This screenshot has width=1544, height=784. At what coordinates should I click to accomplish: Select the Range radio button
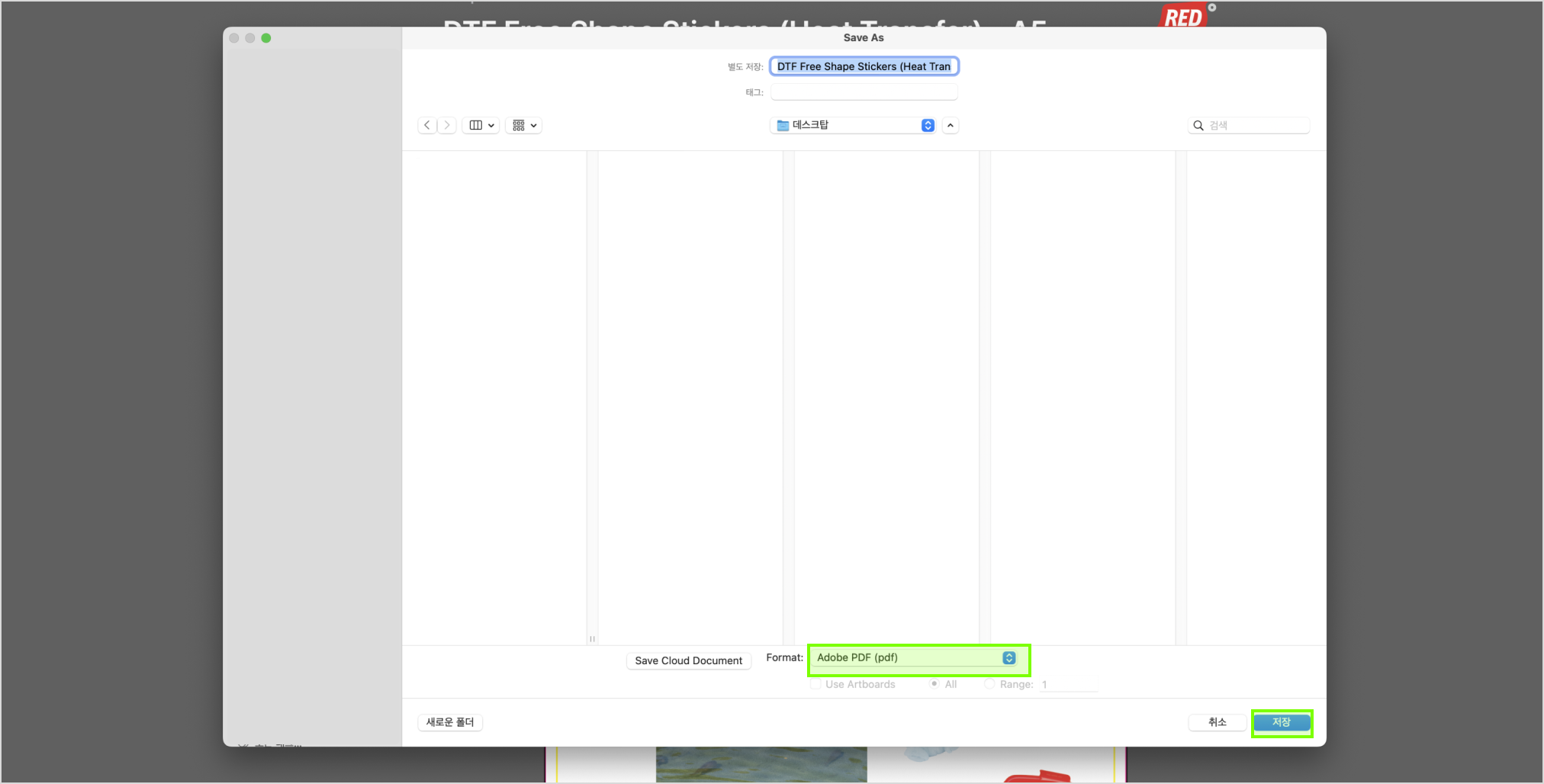click(x=989, y=684)
